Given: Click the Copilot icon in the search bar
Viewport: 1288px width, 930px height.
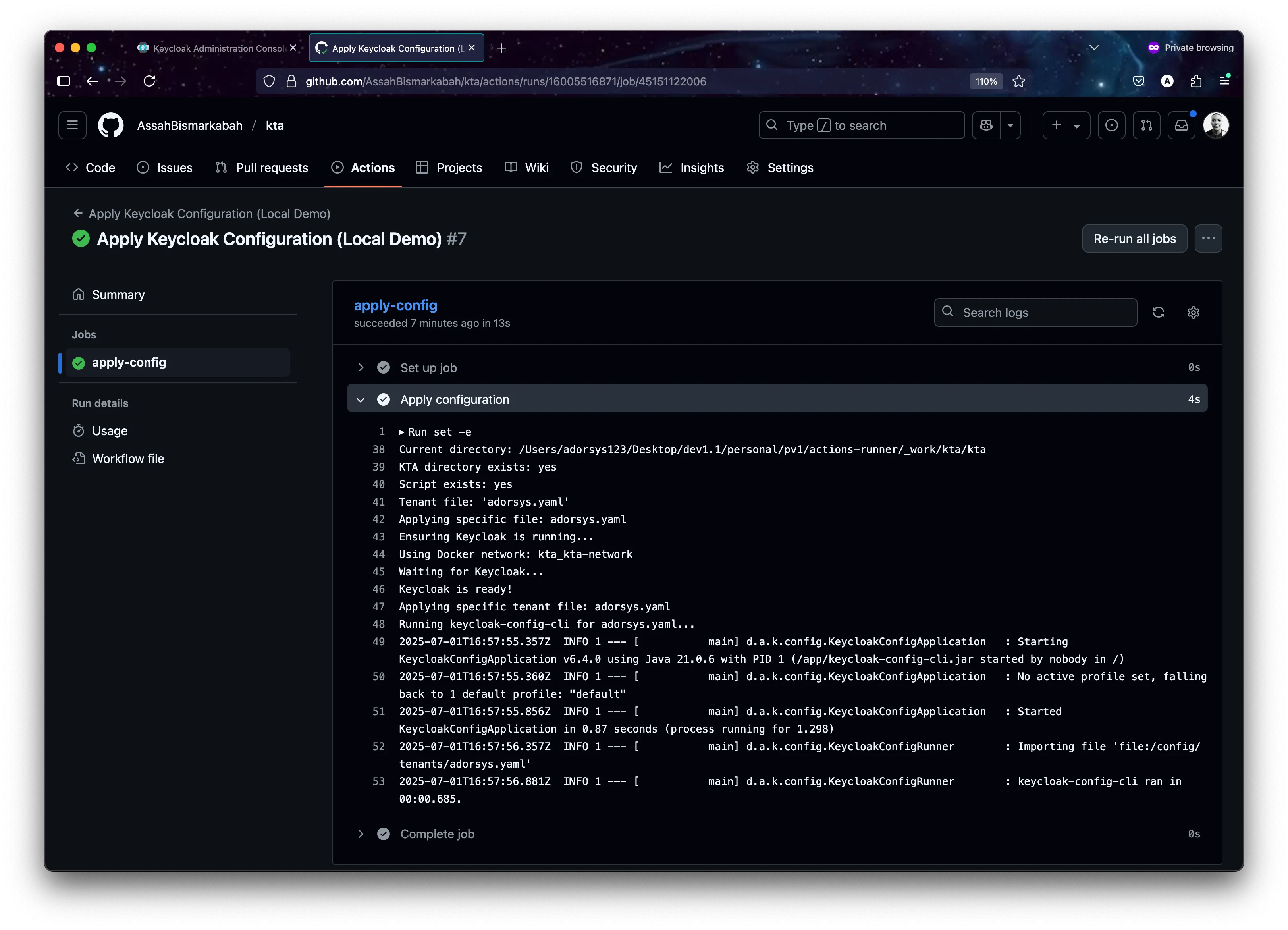Looking at the screenshot, I should pos(986,125).
